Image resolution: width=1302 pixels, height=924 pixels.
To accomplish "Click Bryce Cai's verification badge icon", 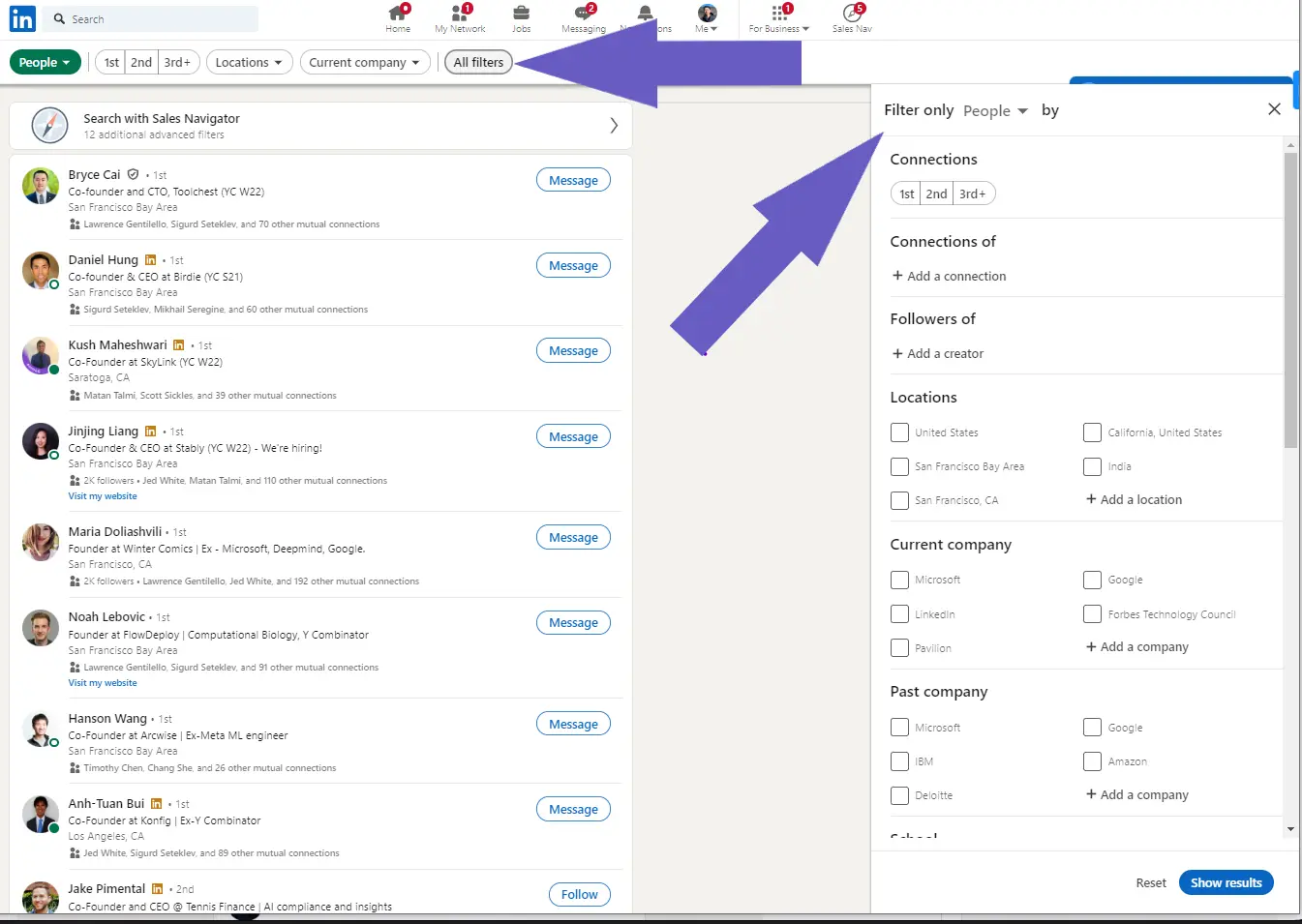I will (133, 174).
